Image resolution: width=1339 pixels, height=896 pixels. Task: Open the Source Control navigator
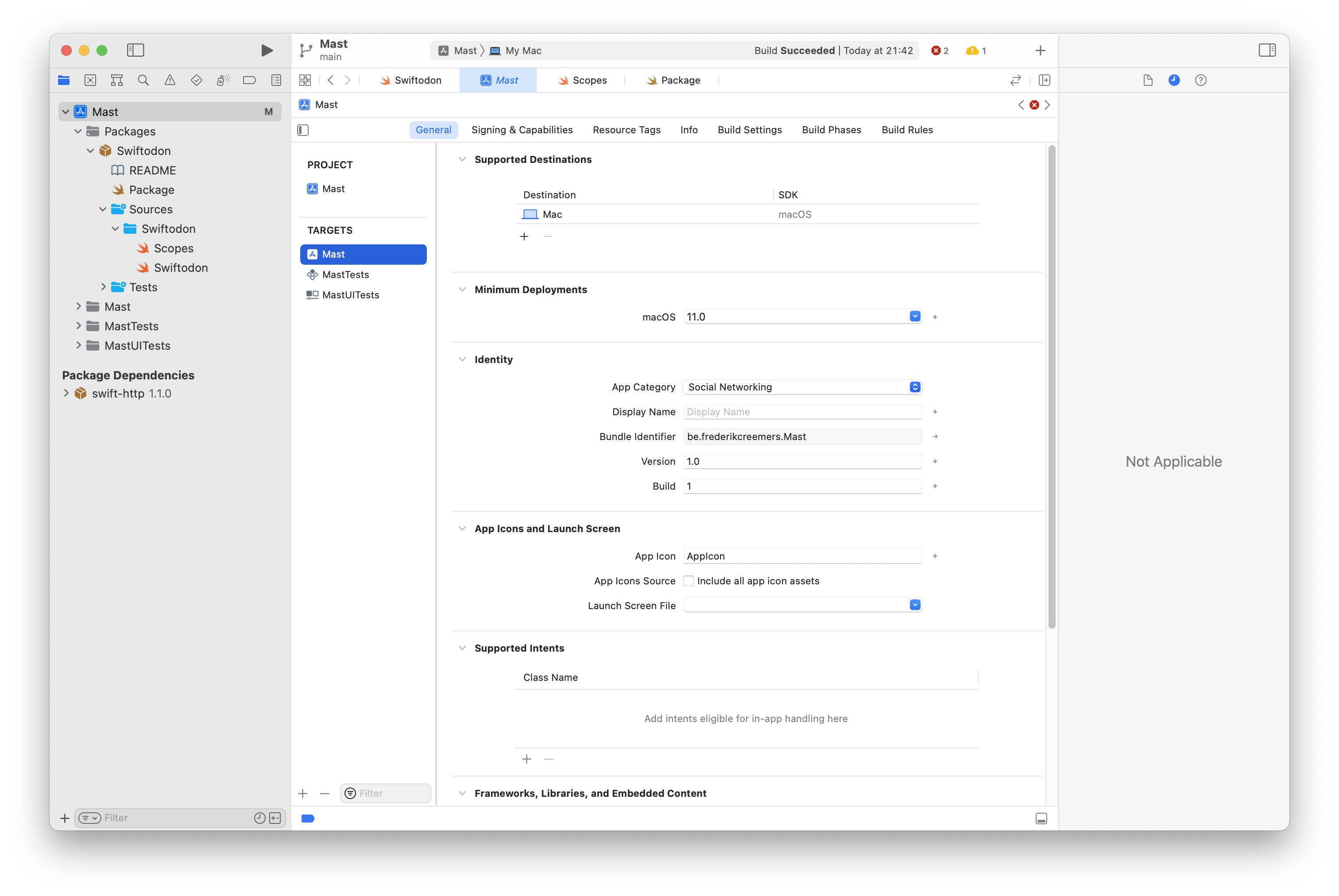(x=90, y=80)
